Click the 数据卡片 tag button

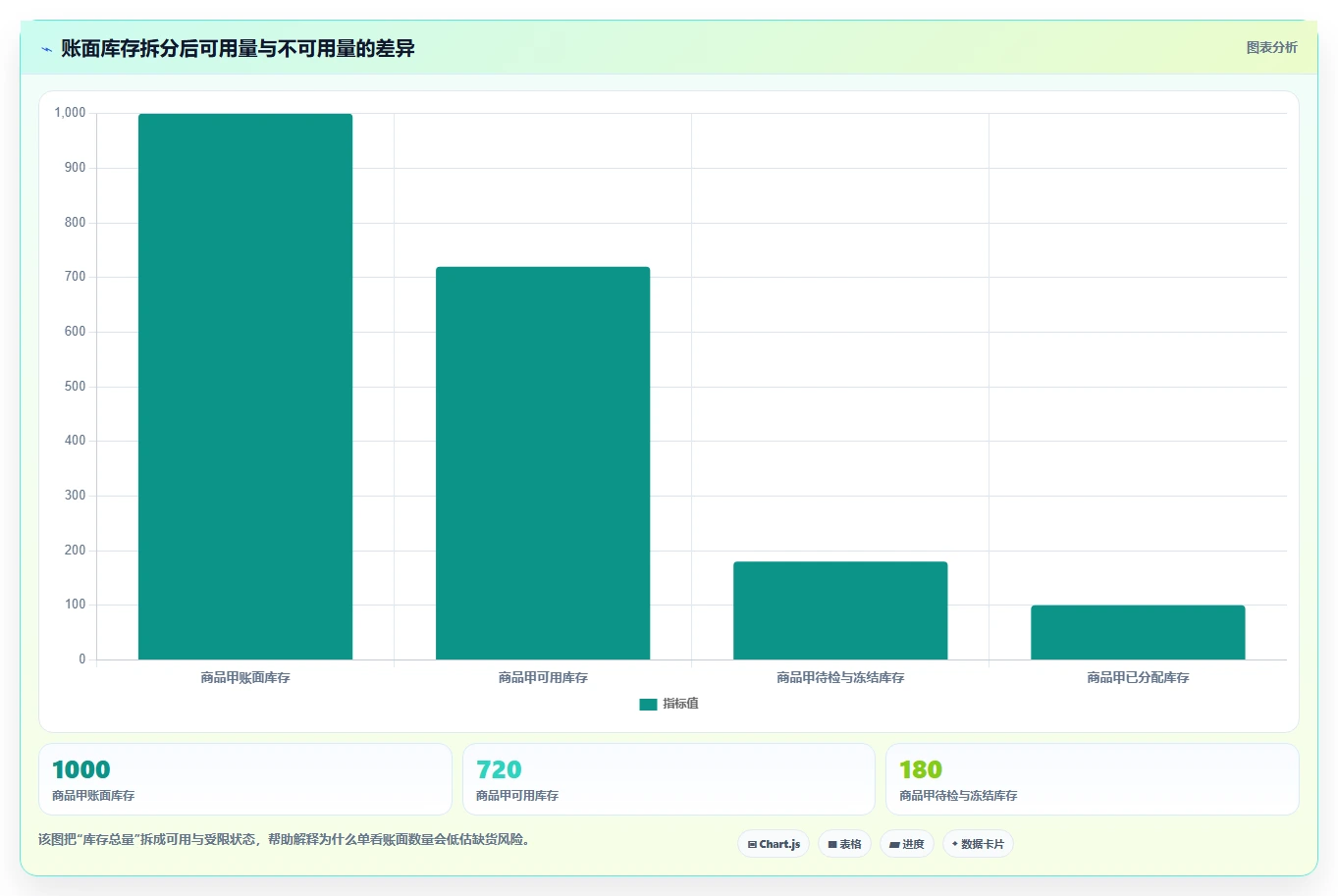(978, 844)
